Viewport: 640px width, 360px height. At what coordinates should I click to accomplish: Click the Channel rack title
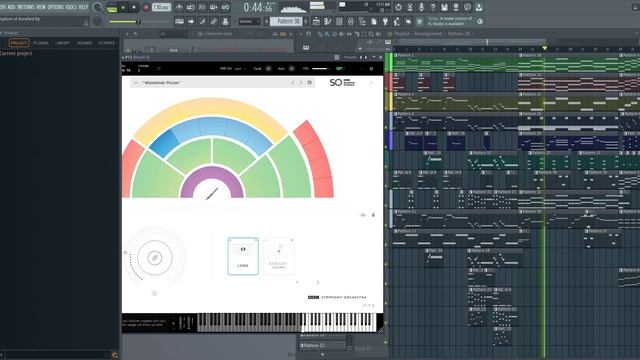pyautogui.click(x=218, y=34)
